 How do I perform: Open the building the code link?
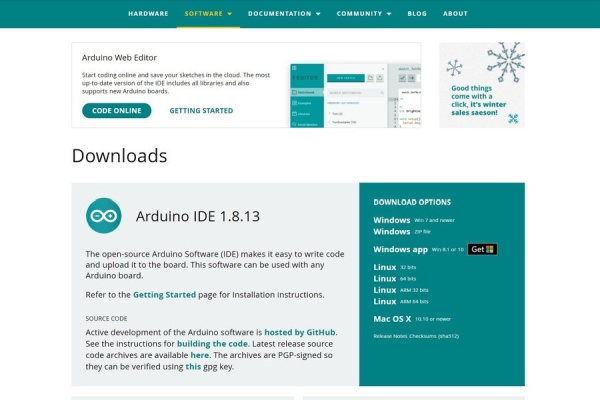212,344
